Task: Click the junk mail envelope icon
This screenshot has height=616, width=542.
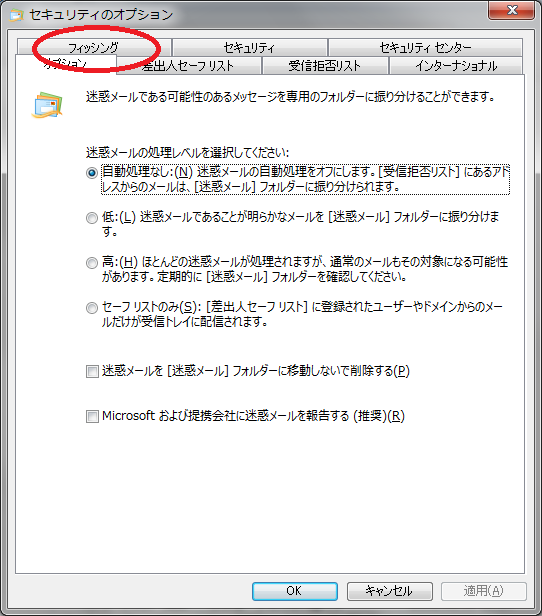Action: (x=47, y=105)
